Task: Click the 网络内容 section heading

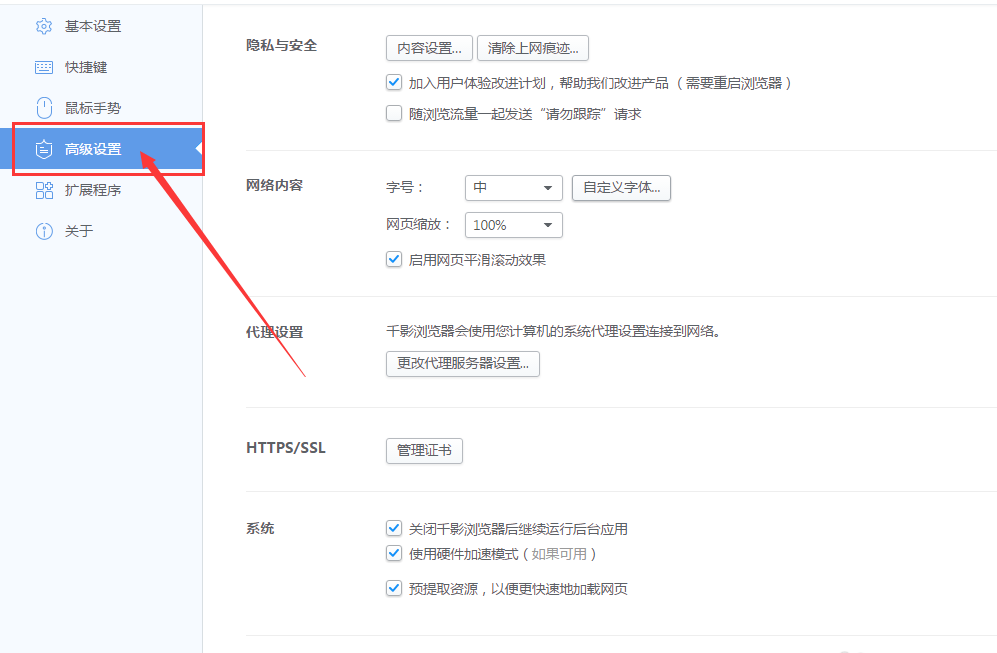Action: tap(275, 186)
